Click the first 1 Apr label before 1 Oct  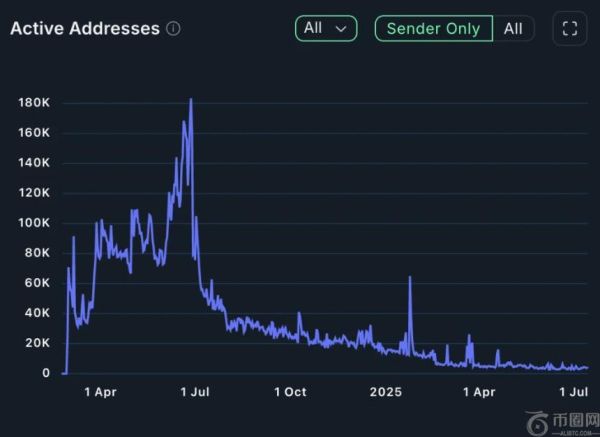[101, 392]
